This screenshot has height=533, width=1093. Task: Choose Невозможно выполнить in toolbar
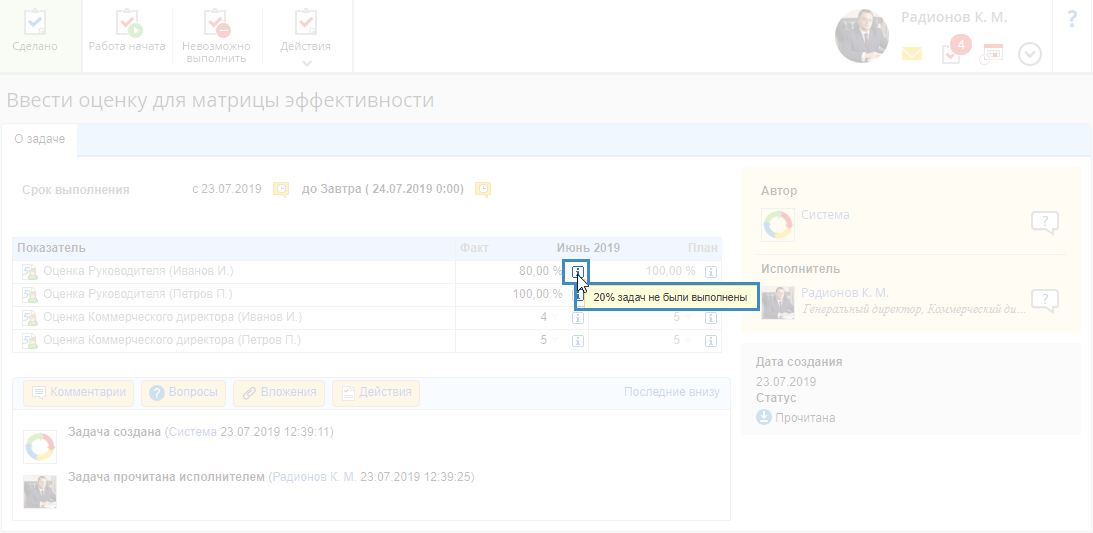pos(216,35)
